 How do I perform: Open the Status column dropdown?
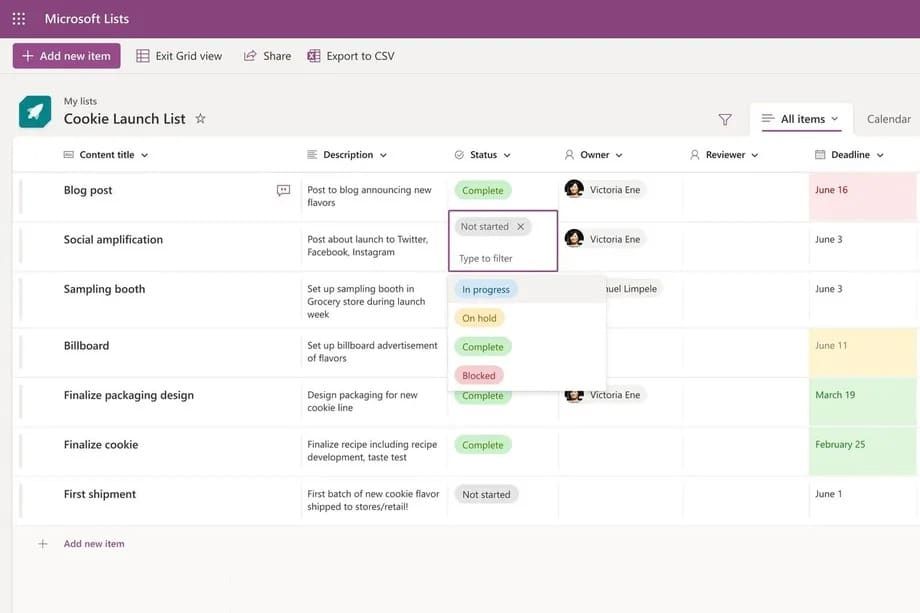(508, 154)
